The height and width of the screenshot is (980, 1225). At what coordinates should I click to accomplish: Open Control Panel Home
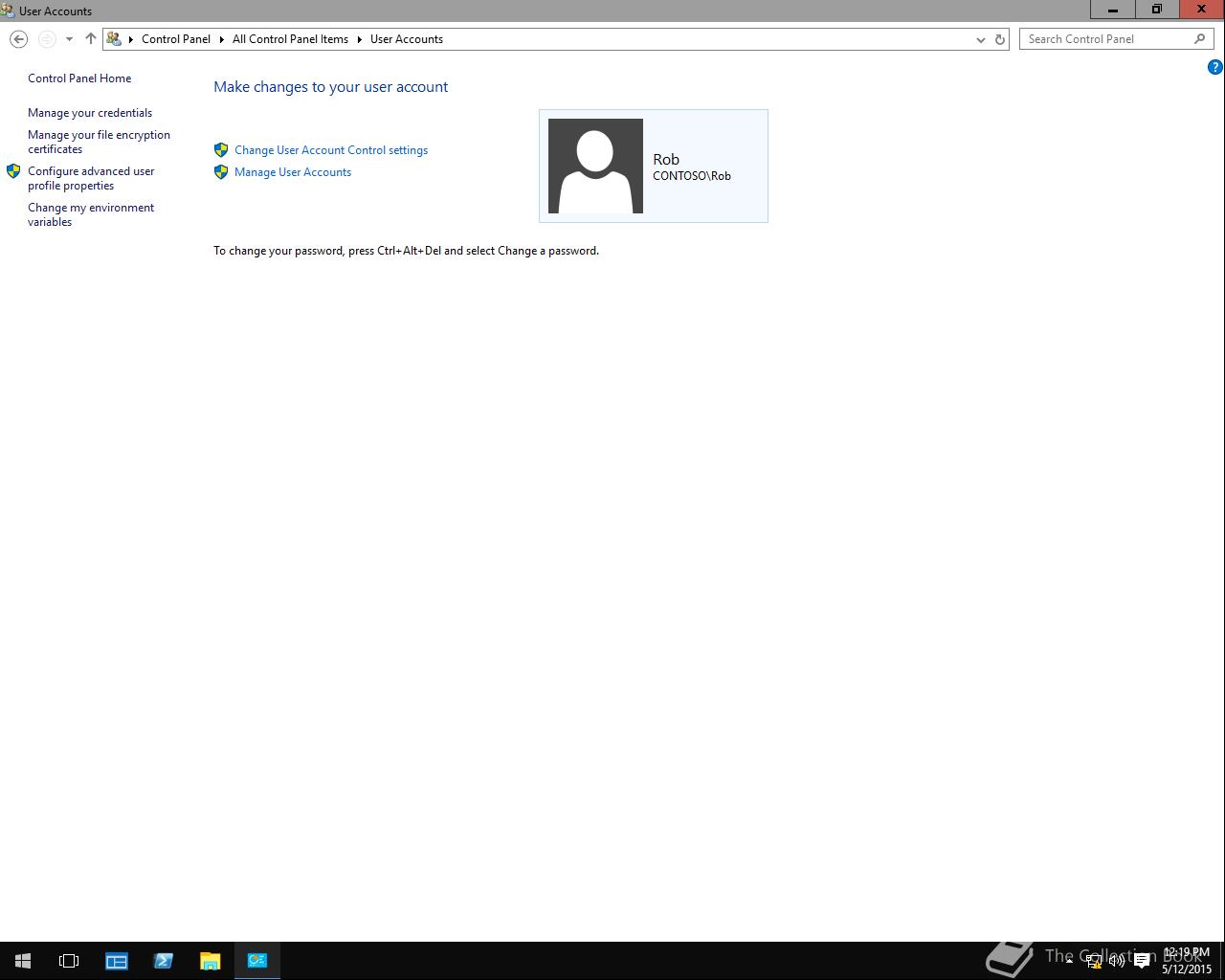(x=79, y=78)
